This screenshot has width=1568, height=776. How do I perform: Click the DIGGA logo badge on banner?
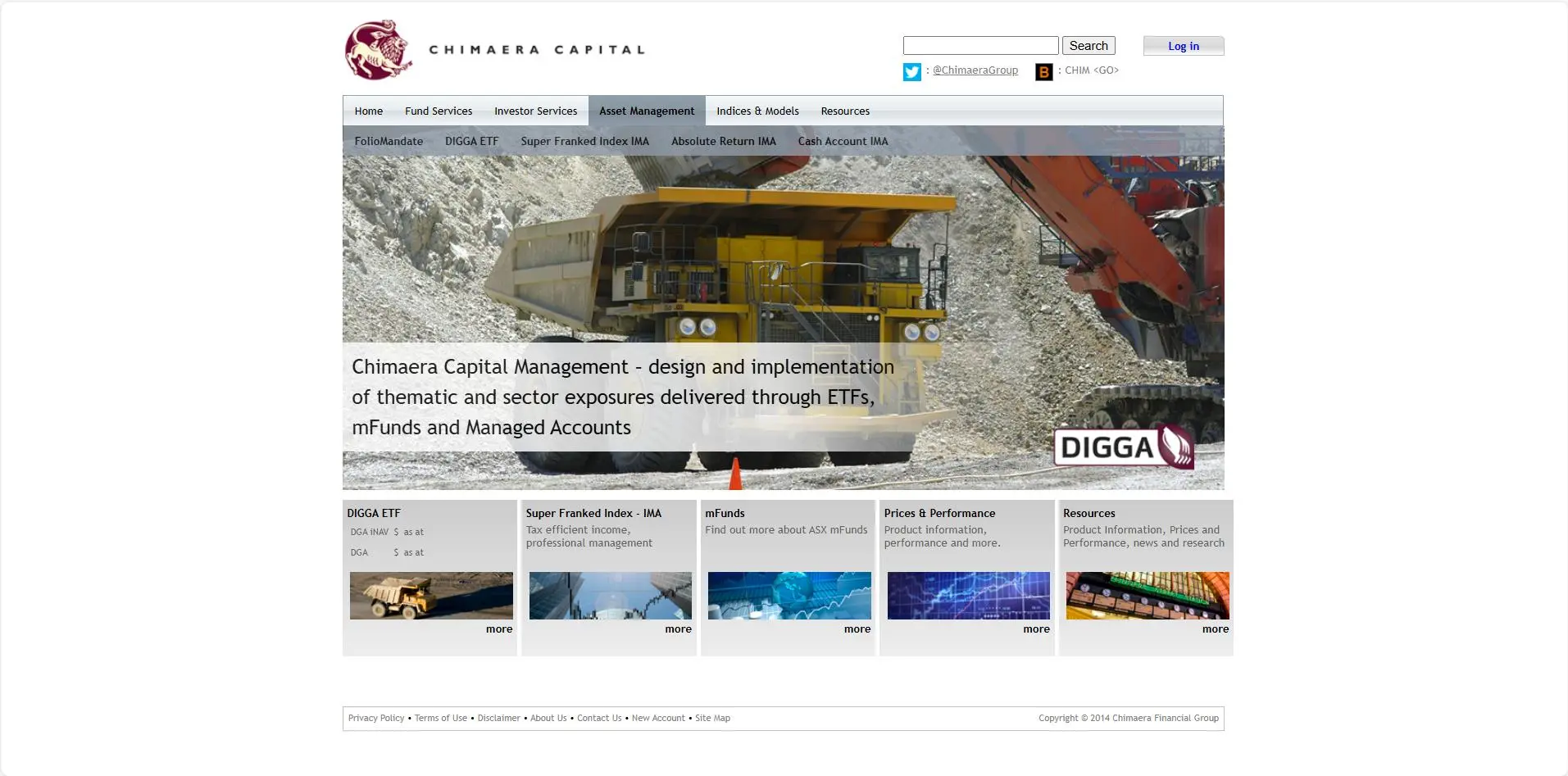tap(1124, 446)
